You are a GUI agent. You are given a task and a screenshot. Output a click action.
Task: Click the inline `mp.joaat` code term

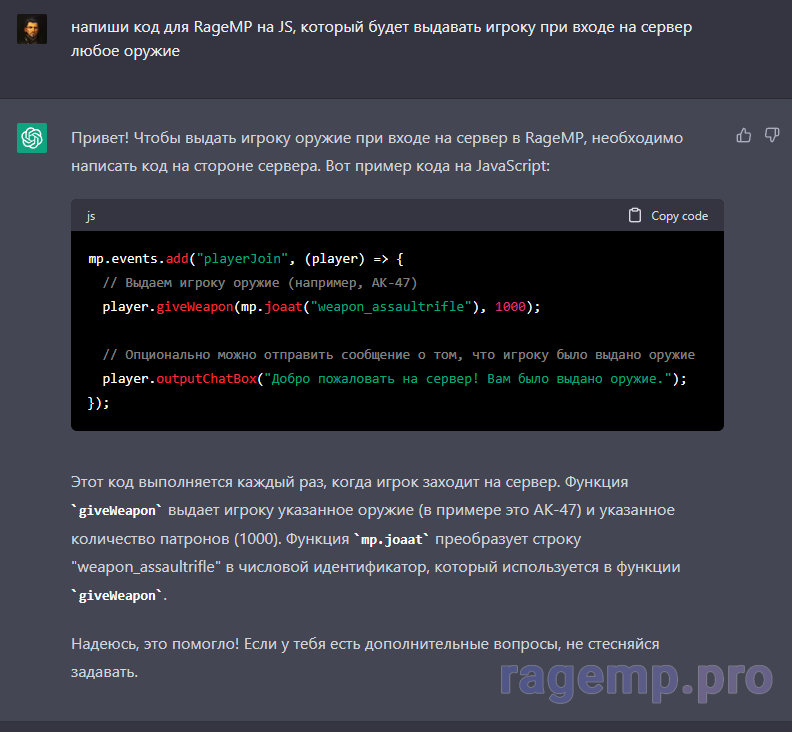392,539
